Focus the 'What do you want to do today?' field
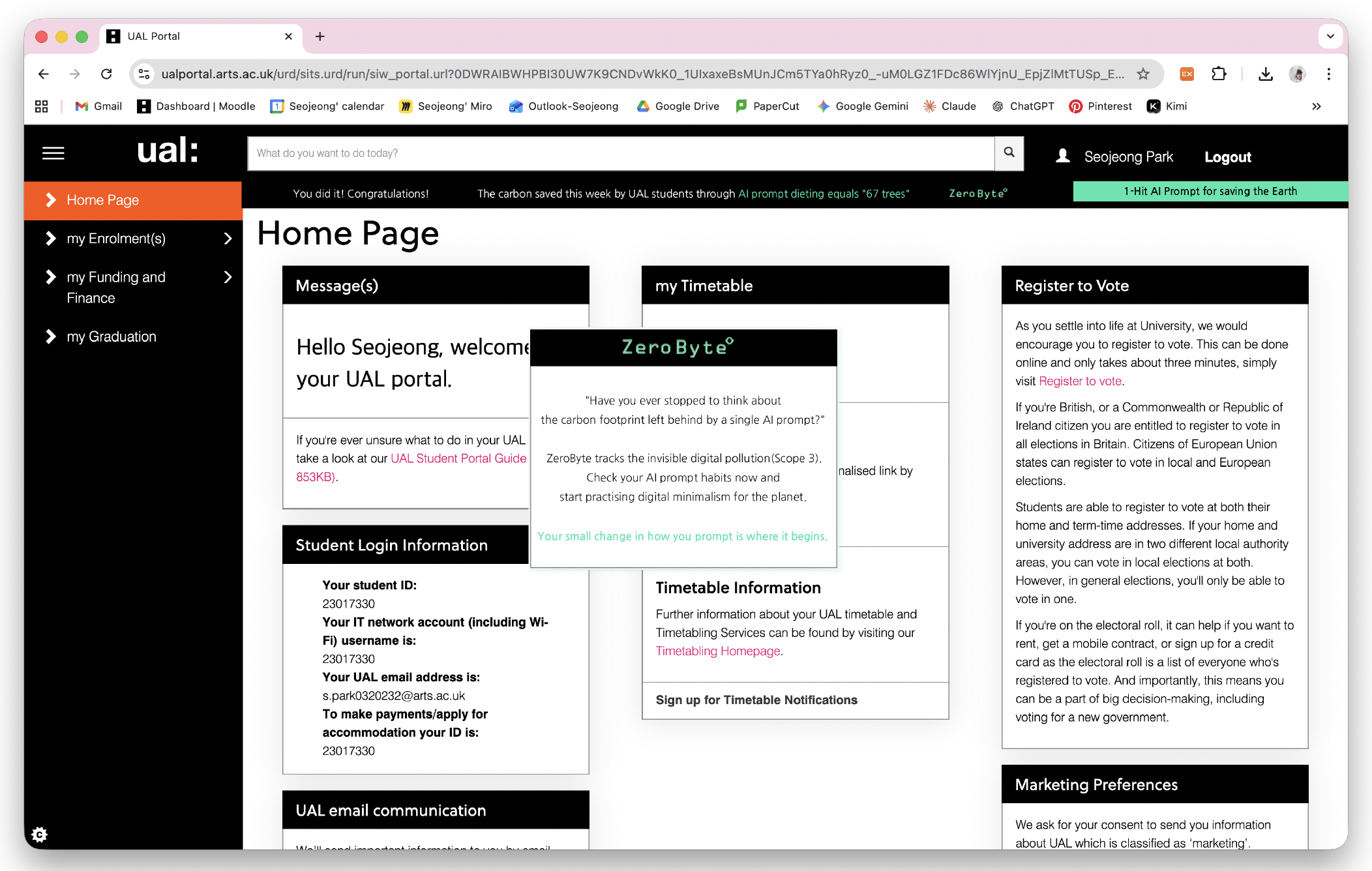Screen dimensions: 1372x871 point(621,153)
